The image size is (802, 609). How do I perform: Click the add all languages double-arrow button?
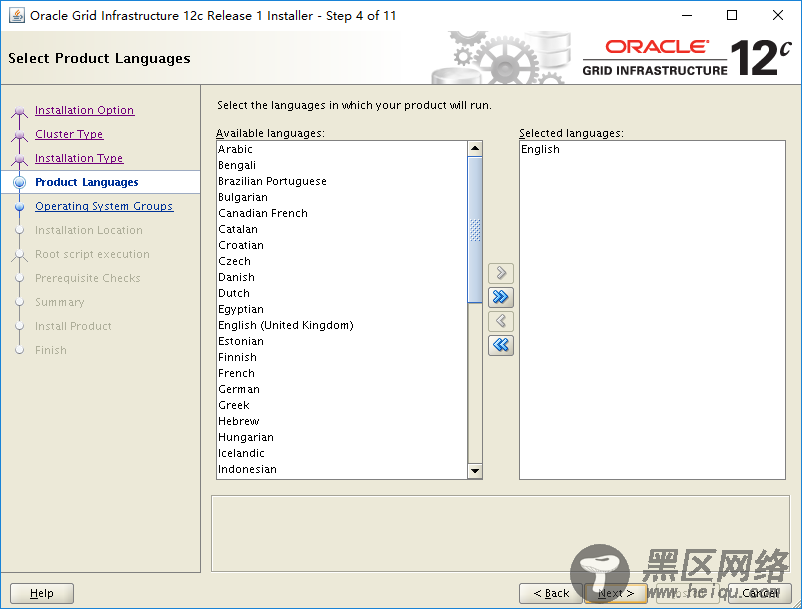coord(501,297)
